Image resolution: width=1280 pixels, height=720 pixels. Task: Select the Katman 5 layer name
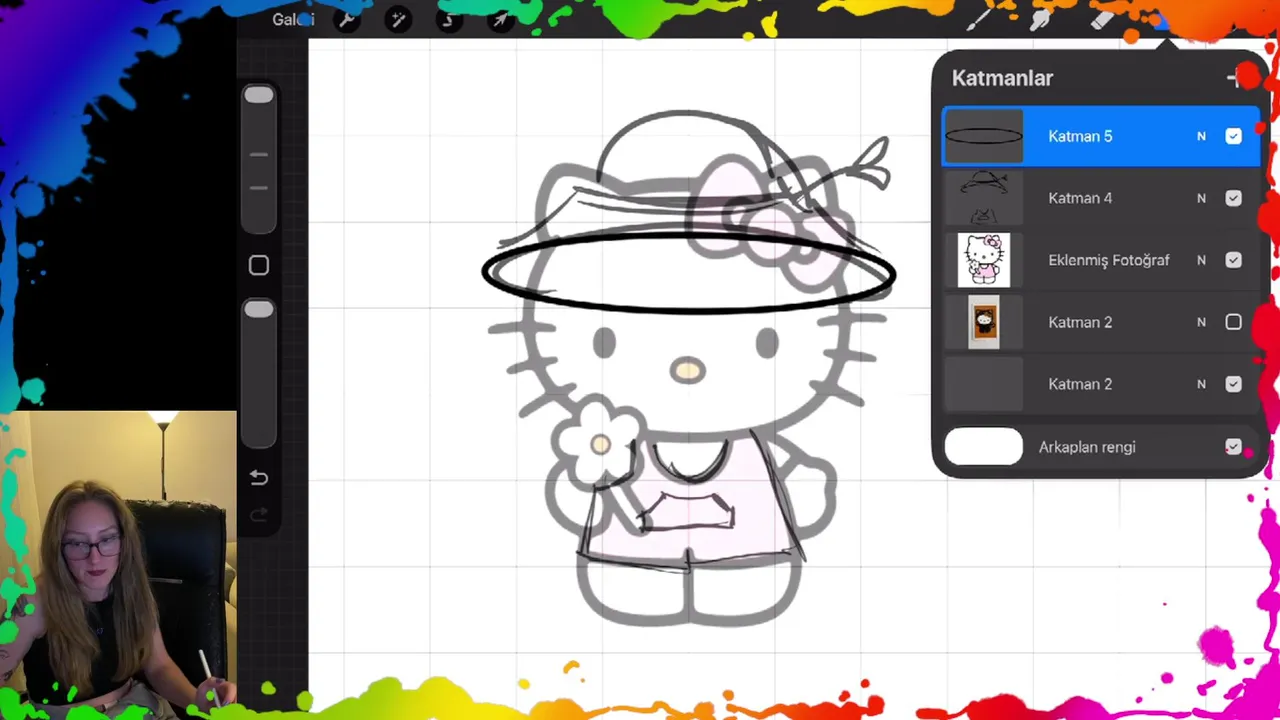click(x=1080, y=136)
